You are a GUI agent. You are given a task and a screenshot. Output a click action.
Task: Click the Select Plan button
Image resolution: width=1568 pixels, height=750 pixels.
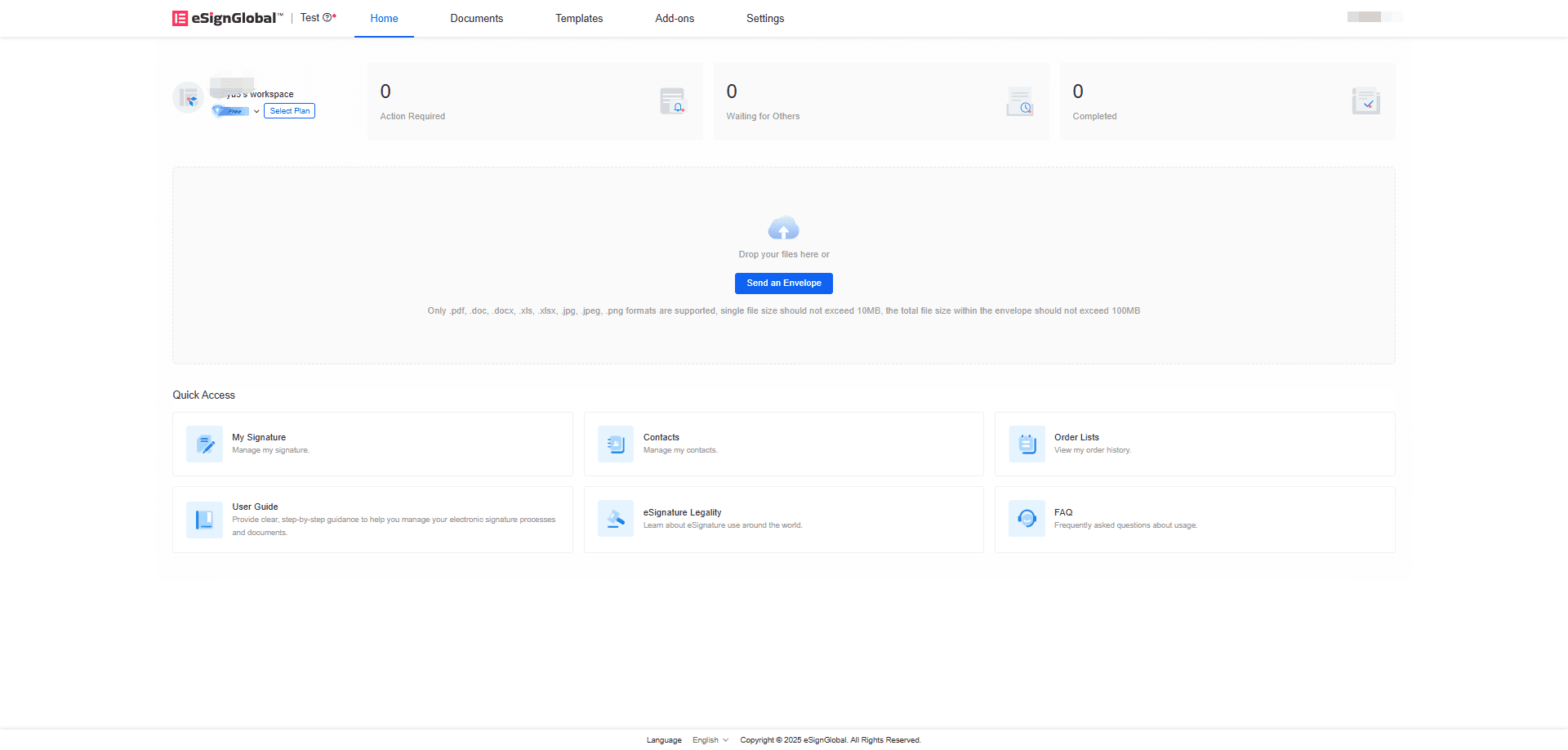click(x=289, y=111)
